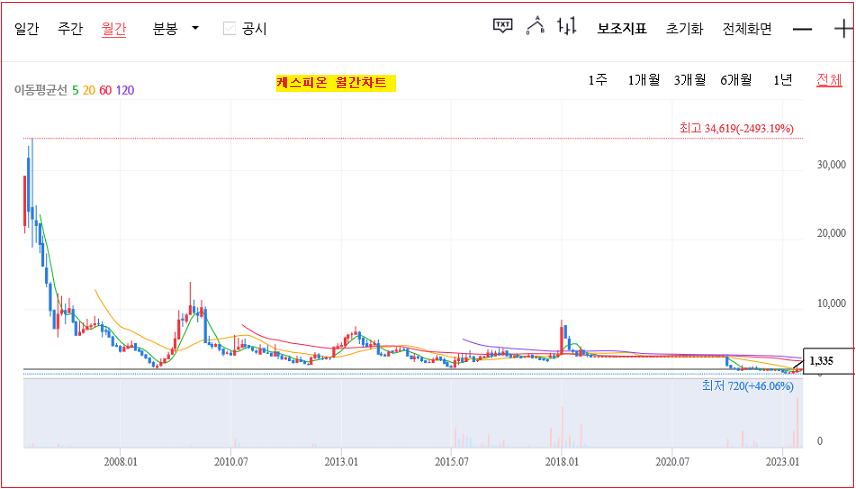This screenshot has width=856, height=489.
Task: Click the purple 120 moving average
Action: tap(125, 90)
